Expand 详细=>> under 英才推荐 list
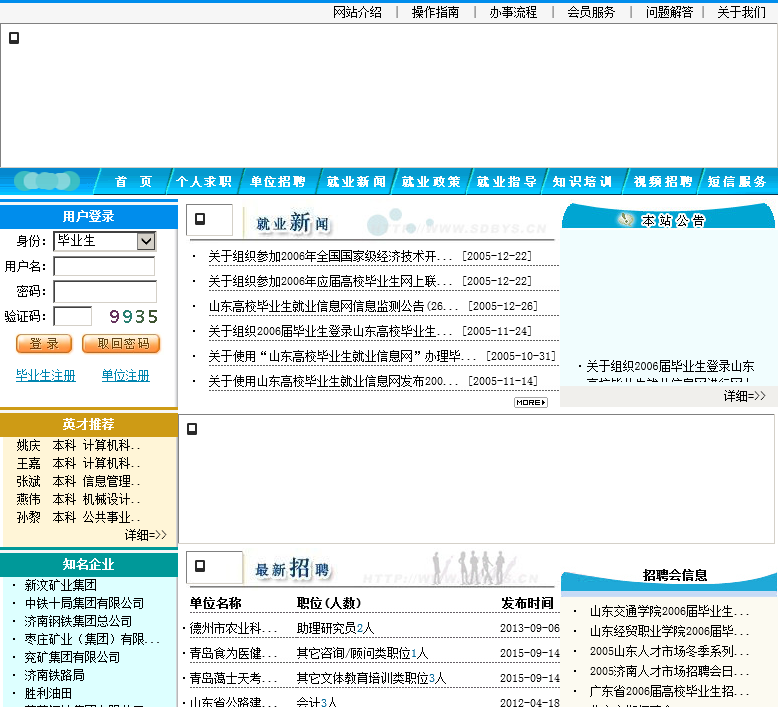The height and width of the screenshot is (707, 778). click(x=146, y=535)
